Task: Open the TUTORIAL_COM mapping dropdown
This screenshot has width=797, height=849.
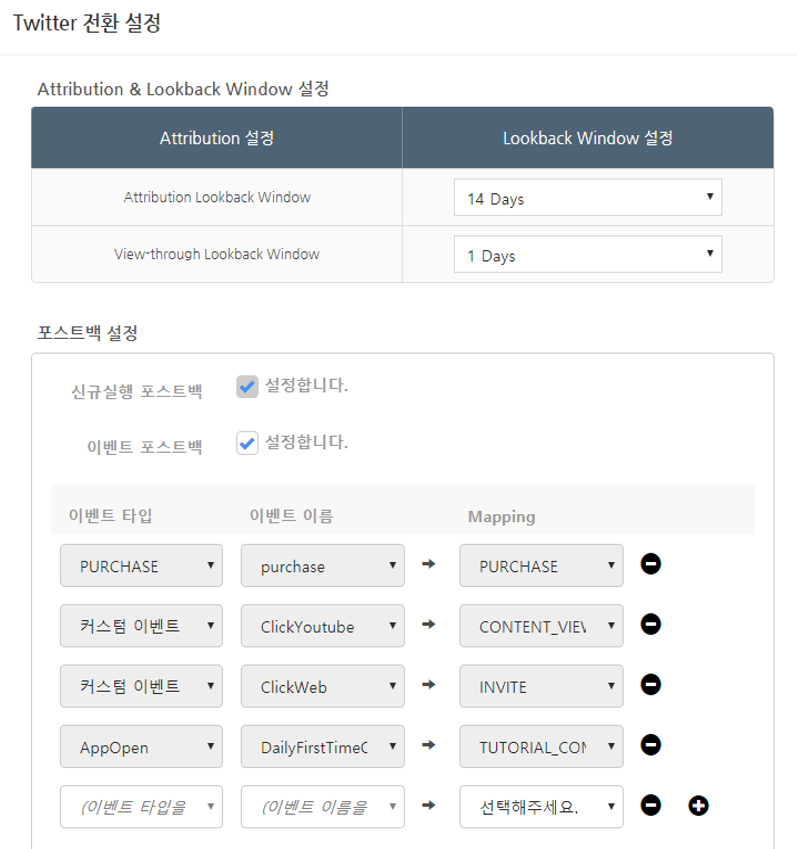Action: 541,747
